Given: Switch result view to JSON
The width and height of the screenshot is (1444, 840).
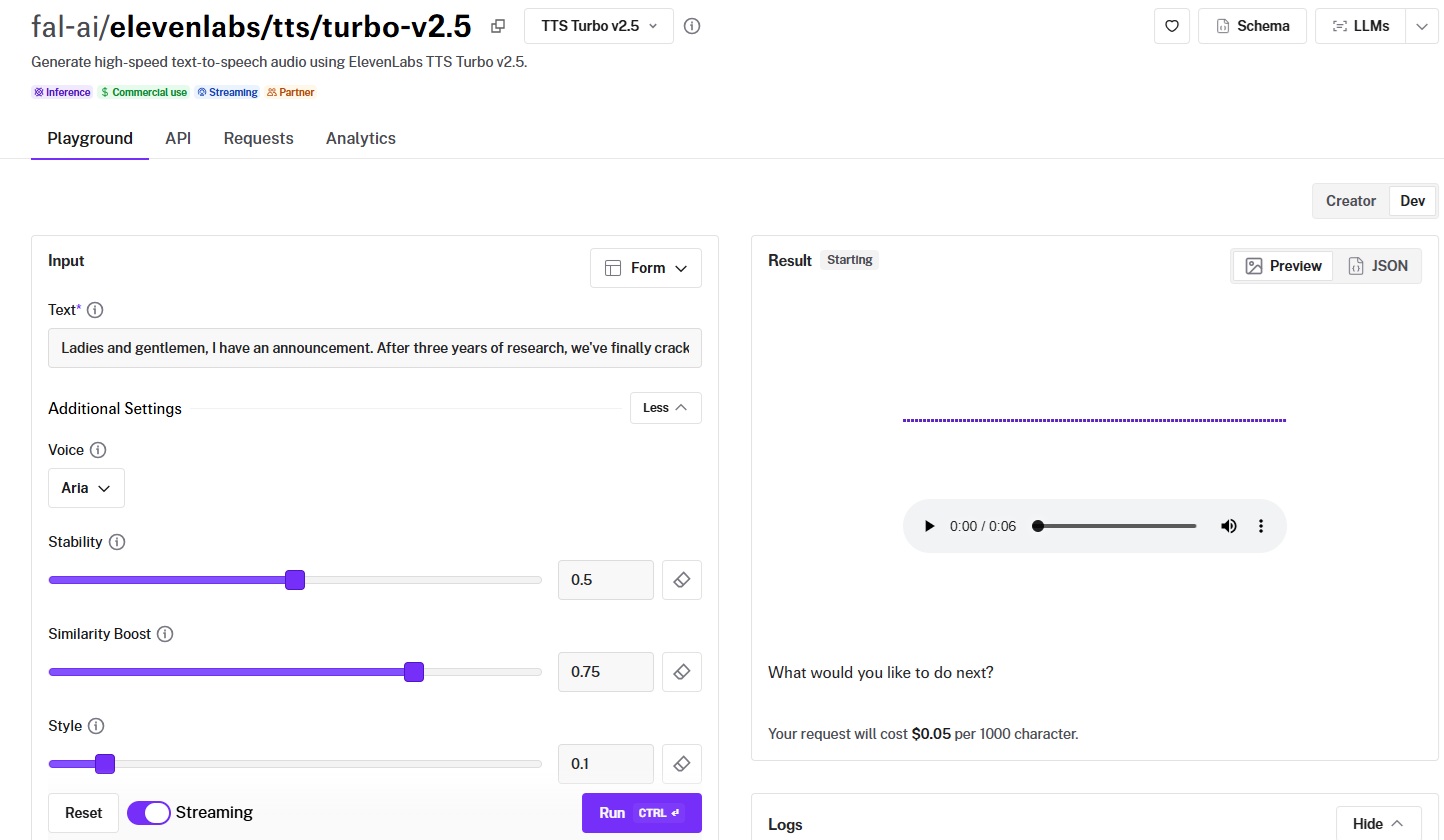Looking at the screenshot, I should pos(1377,266).
